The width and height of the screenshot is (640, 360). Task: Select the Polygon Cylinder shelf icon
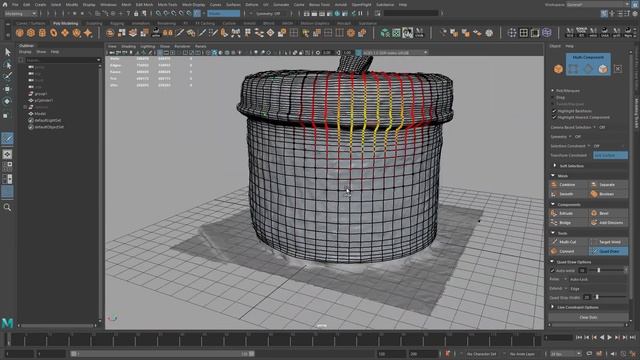coord(42,33)
